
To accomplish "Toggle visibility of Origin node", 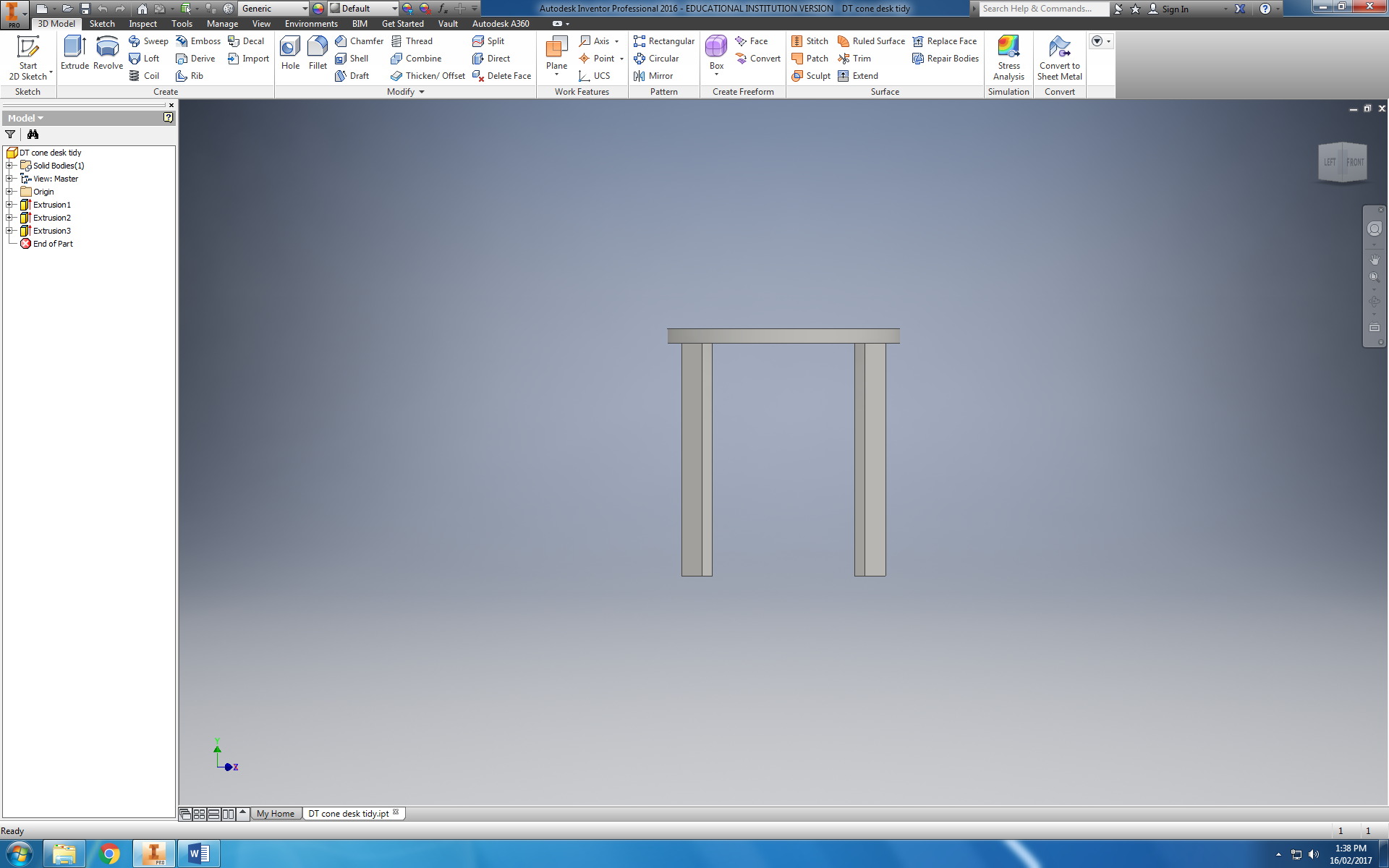I will pos(8,191).
